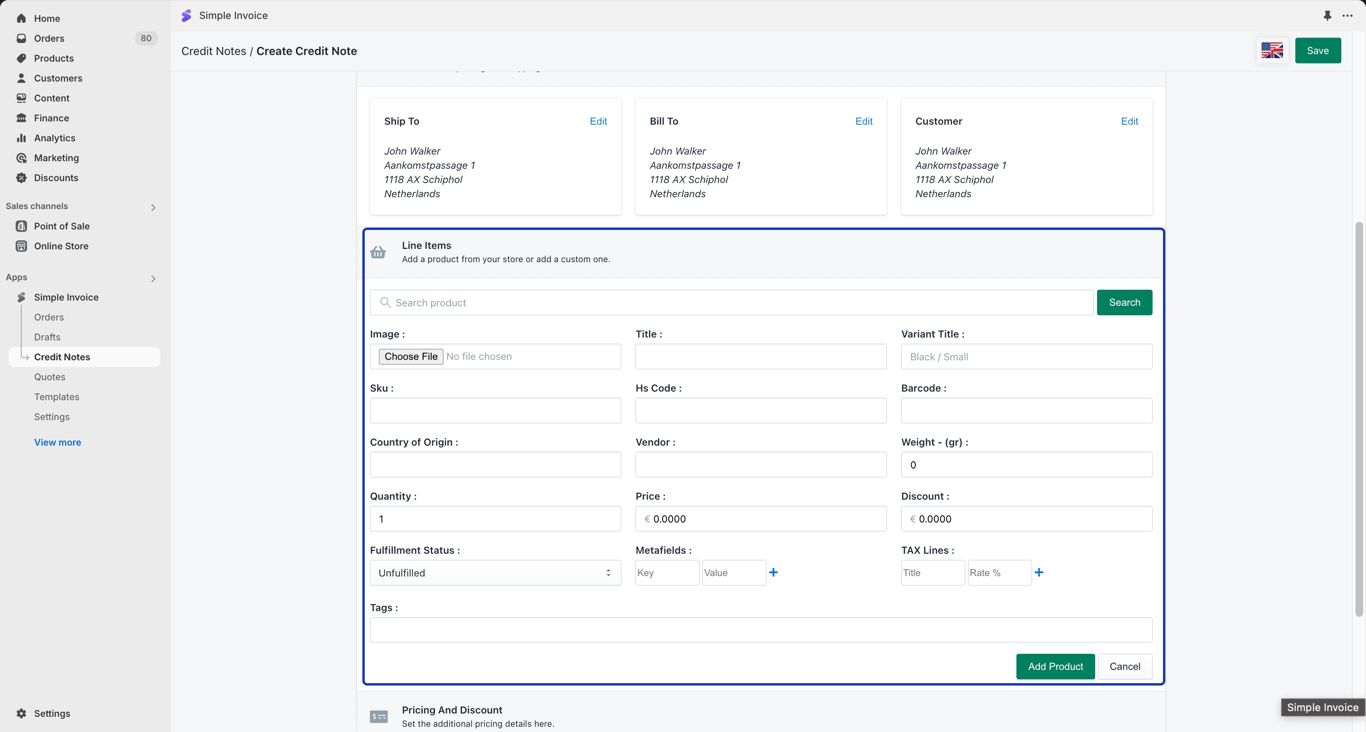Expand the Sales channels section
Screen dimensions: 1366x732
coord(153,207)
